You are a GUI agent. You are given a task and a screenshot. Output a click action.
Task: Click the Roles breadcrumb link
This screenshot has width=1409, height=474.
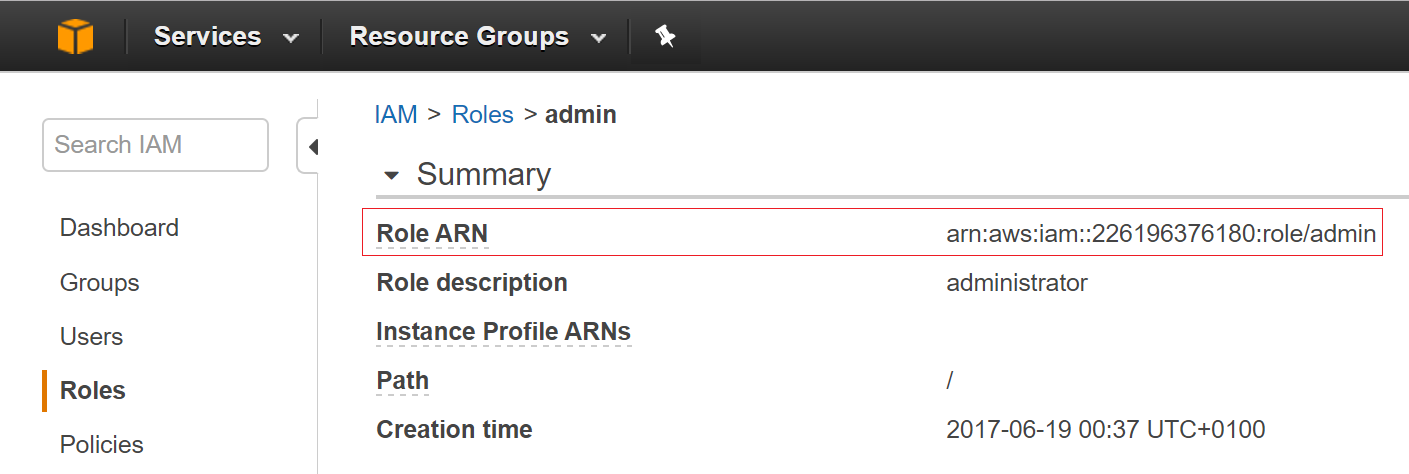[482, 115]
